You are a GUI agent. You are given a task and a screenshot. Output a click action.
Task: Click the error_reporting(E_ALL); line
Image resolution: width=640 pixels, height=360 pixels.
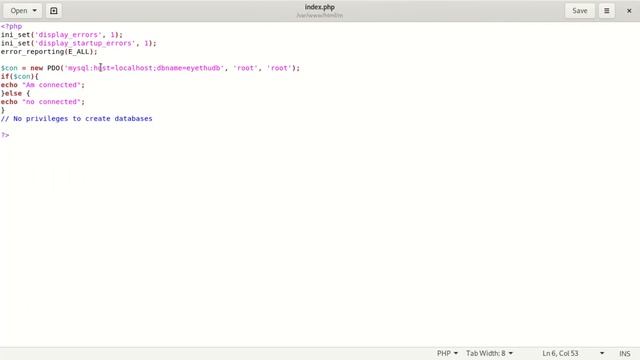(49, 52)
